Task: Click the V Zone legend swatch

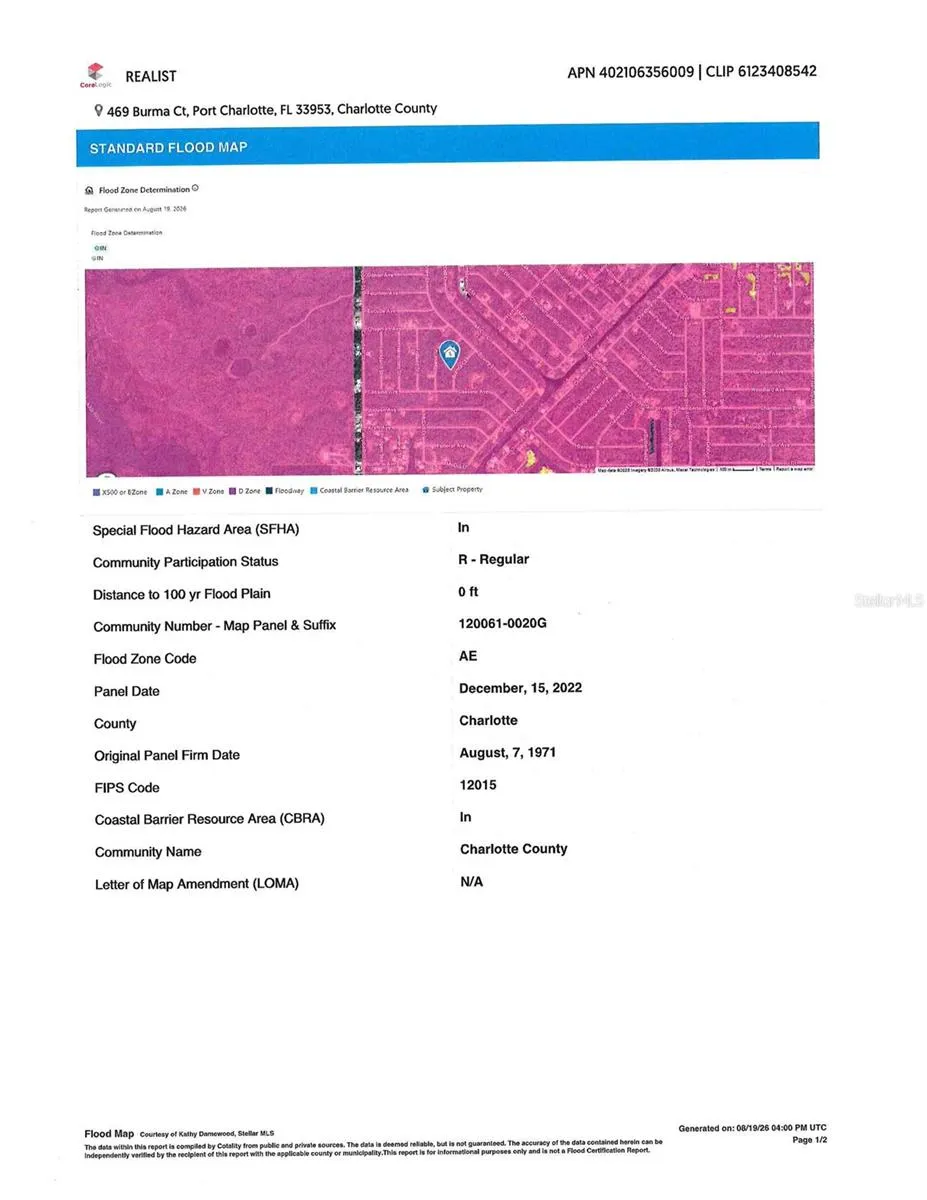Action: click(197, 492)
